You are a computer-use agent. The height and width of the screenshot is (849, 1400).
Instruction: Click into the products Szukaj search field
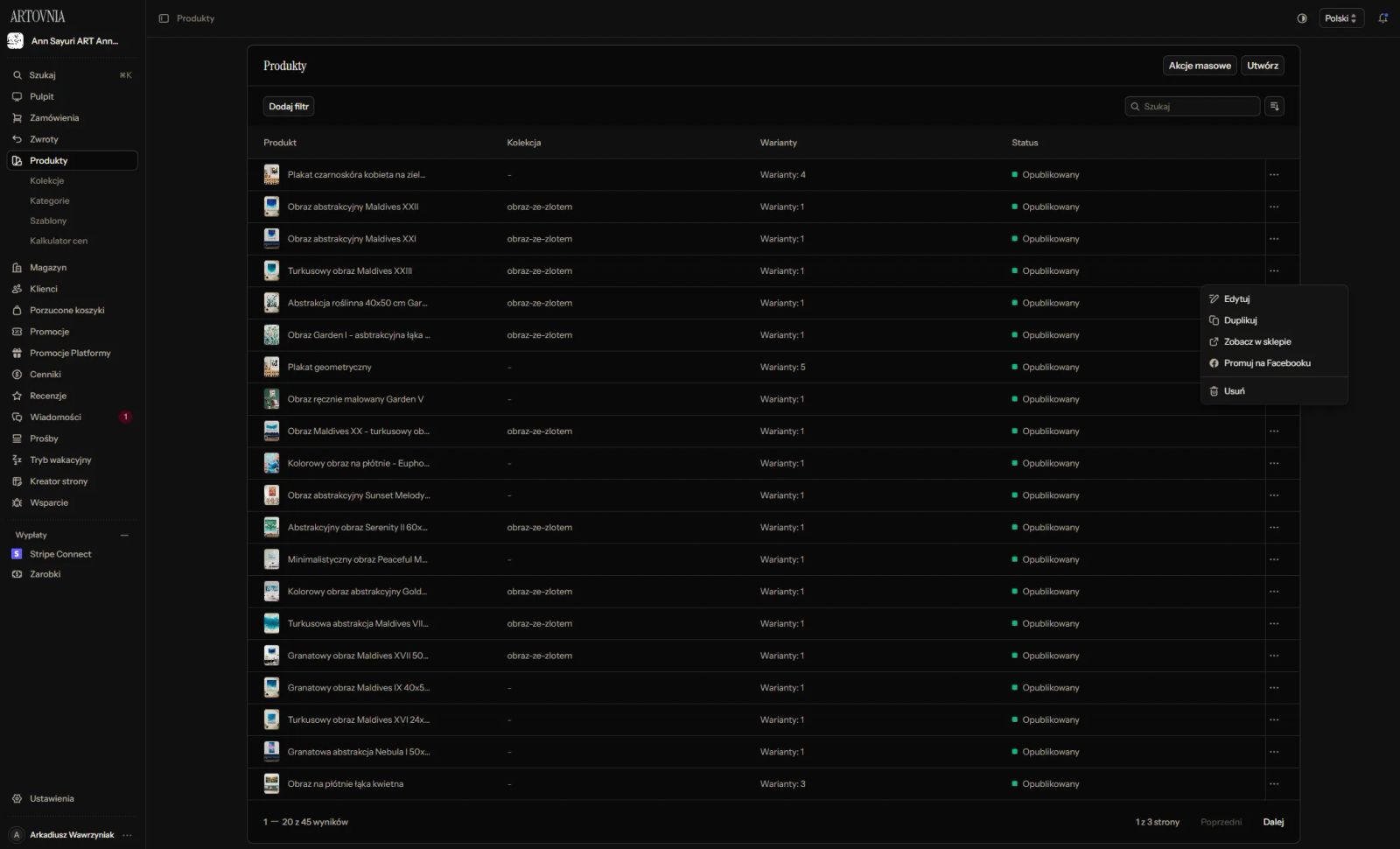tap(1193, 107)
